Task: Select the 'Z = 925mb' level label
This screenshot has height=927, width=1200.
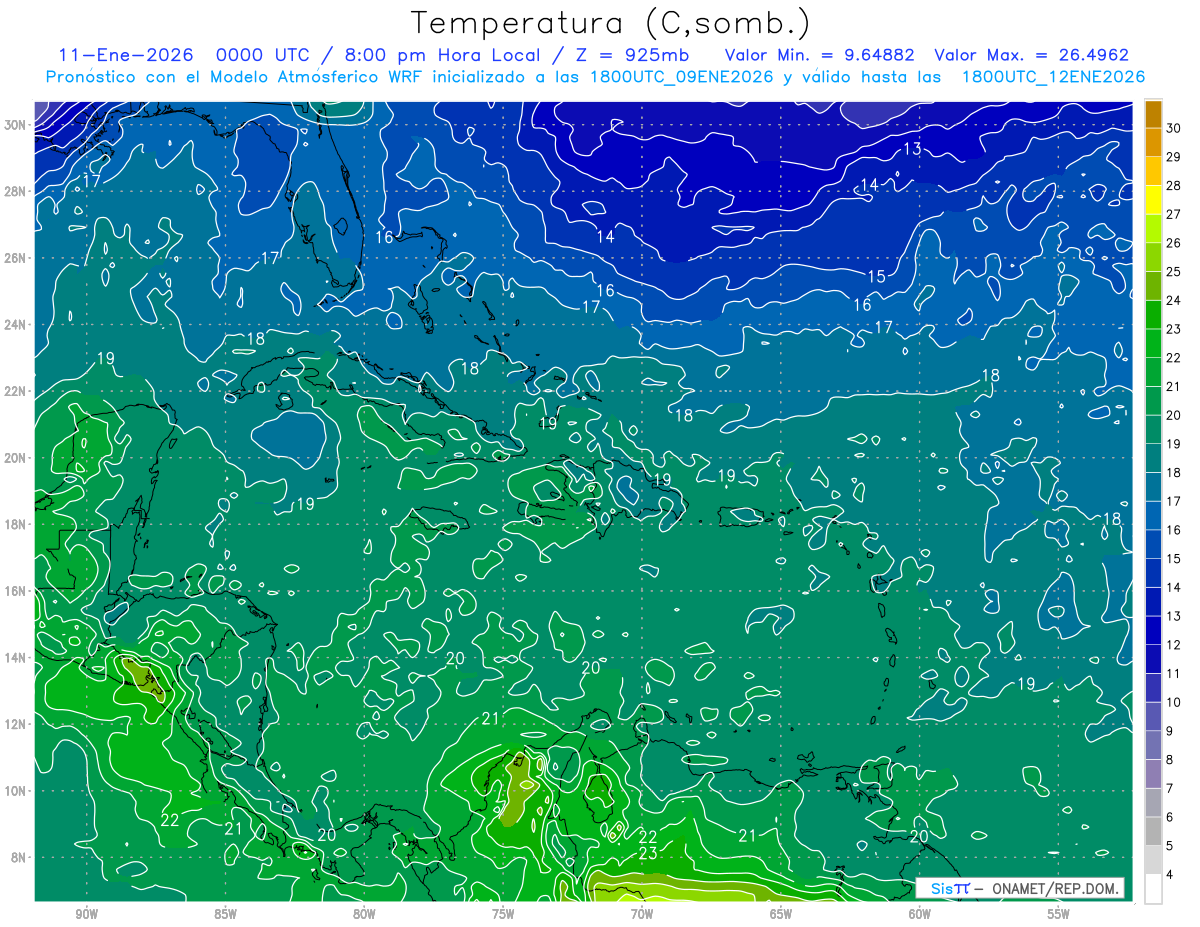Action: tap(633, 56)
